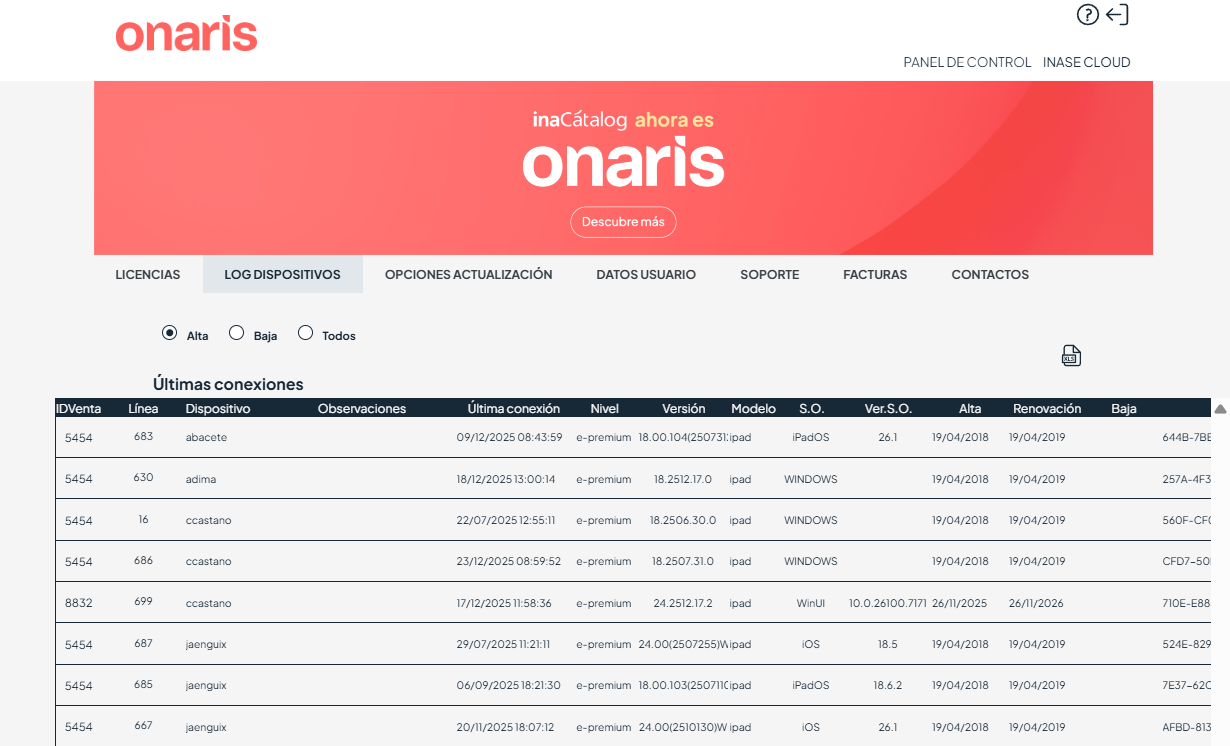Click version value 24.2512.17.2
1230x746 pixels.
683,603
